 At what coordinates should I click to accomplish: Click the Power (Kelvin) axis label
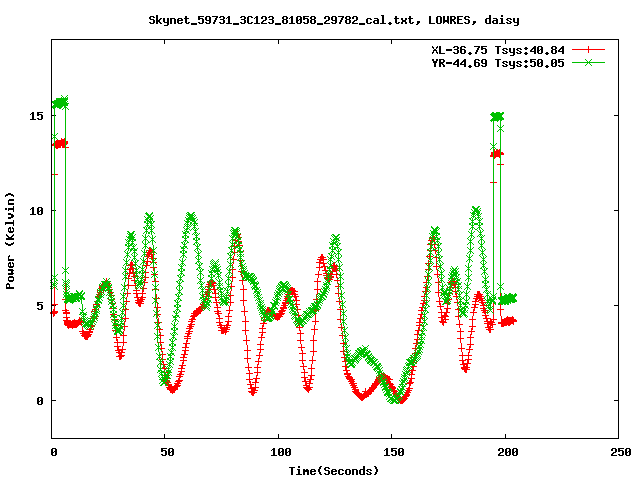tap(10, 241)
